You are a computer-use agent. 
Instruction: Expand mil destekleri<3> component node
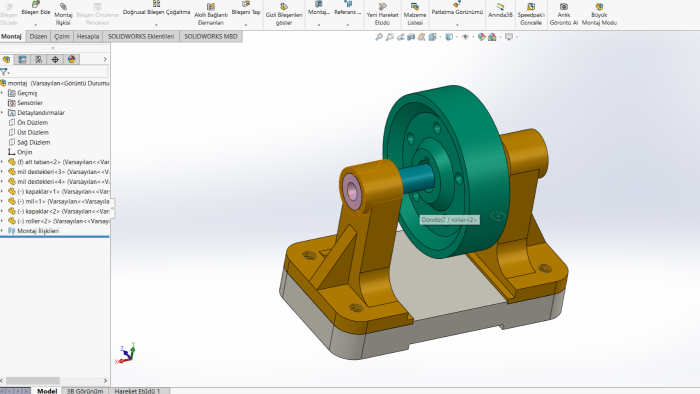tap(2, 172)
